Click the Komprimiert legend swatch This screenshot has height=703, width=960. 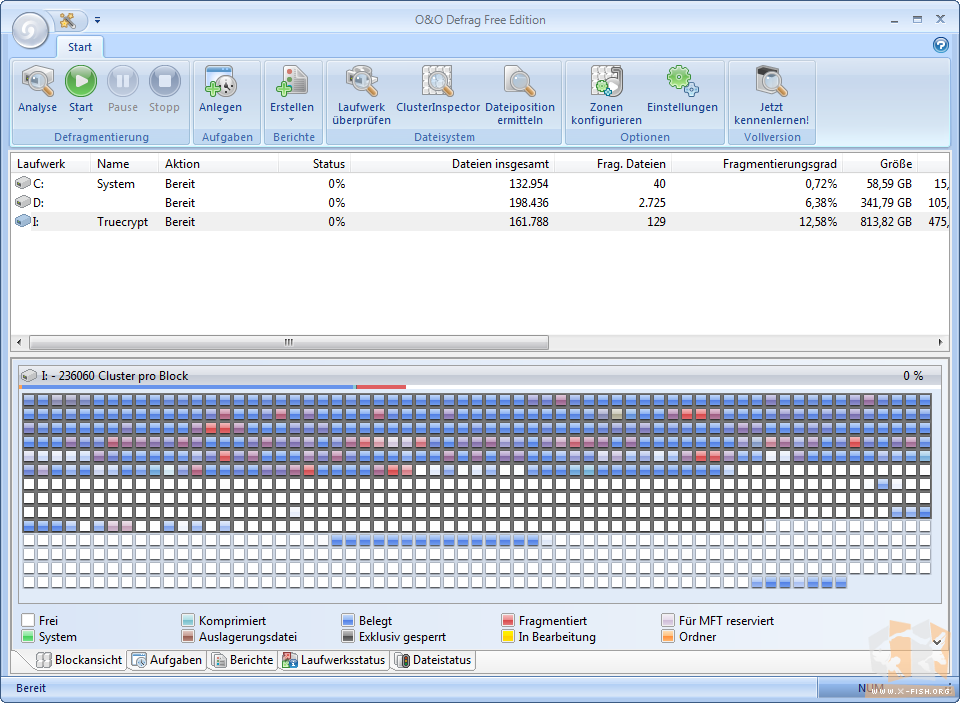pyautogui.click(x=188, y=620)
